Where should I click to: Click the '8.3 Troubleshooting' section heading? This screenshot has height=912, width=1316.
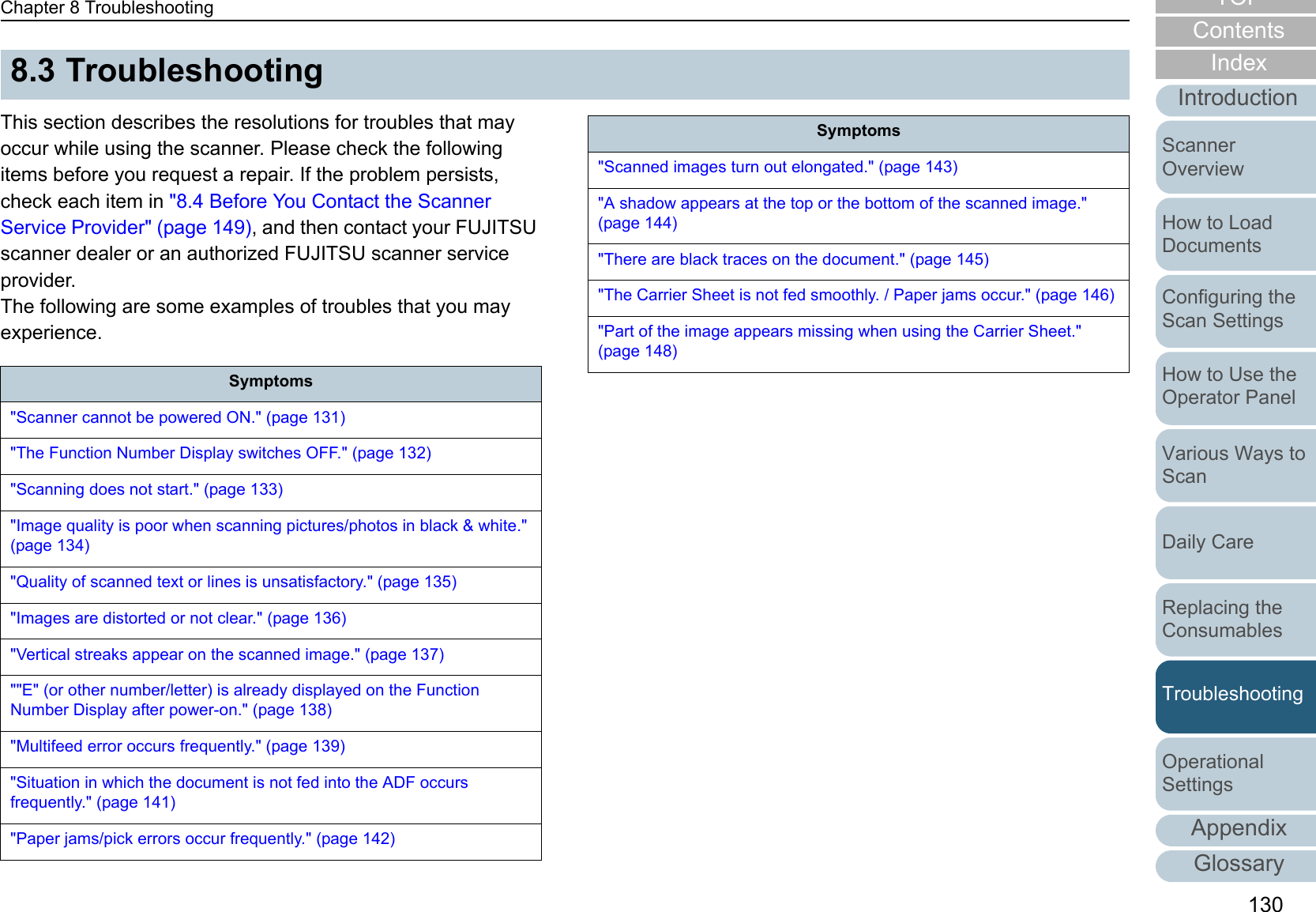167,71
